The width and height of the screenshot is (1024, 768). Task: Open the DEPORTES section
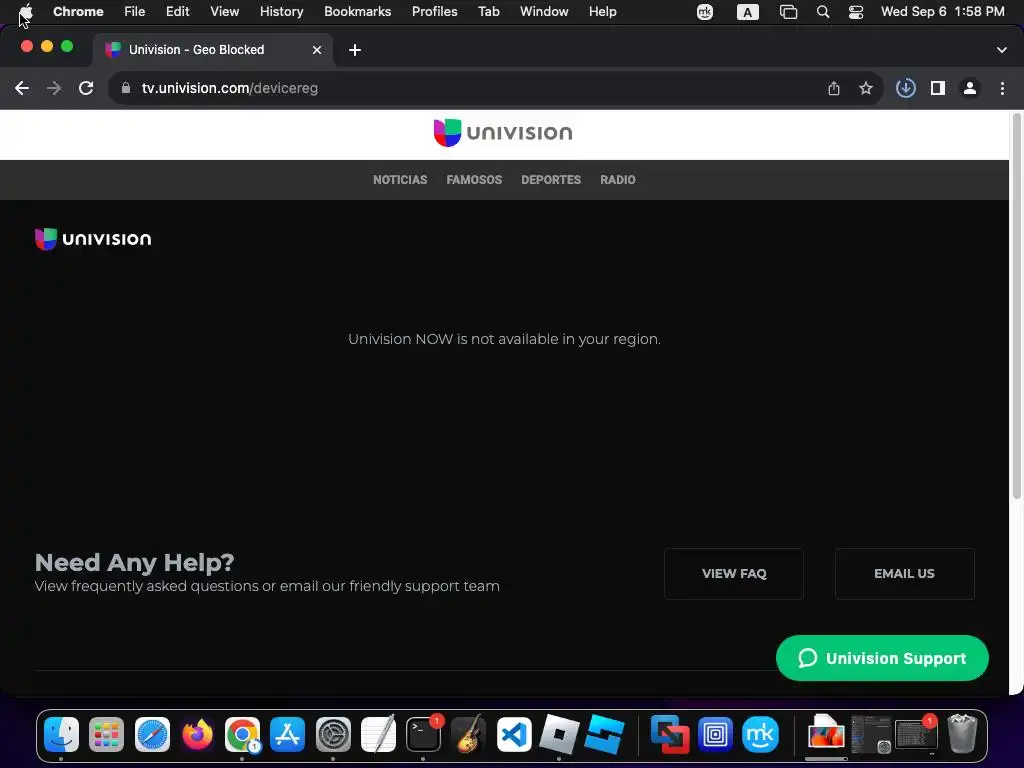click(551, 180)
